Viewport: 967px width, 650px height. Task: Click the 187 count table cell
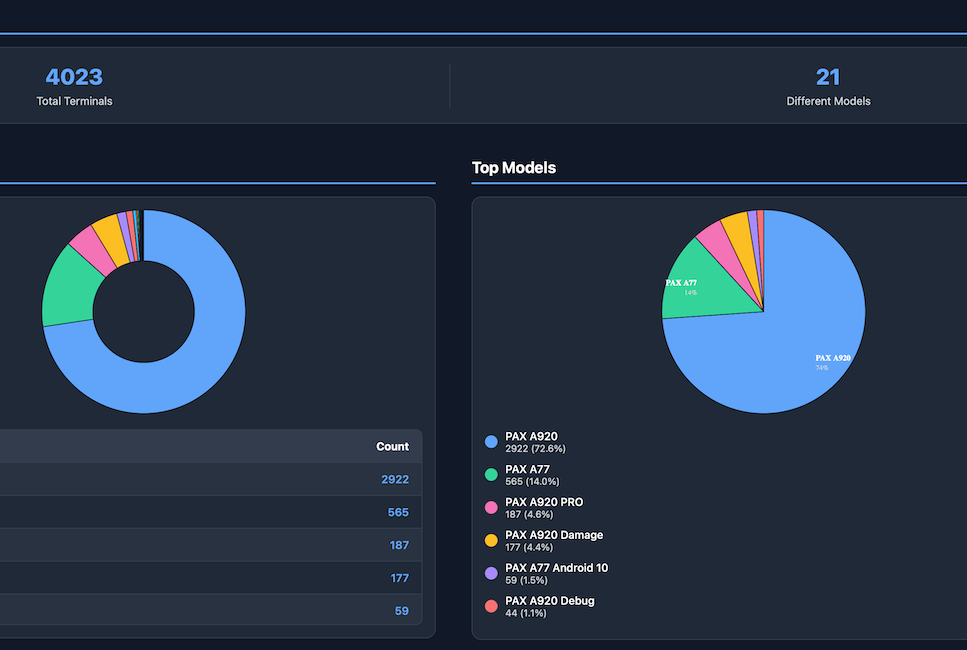[x=399, y=545]
